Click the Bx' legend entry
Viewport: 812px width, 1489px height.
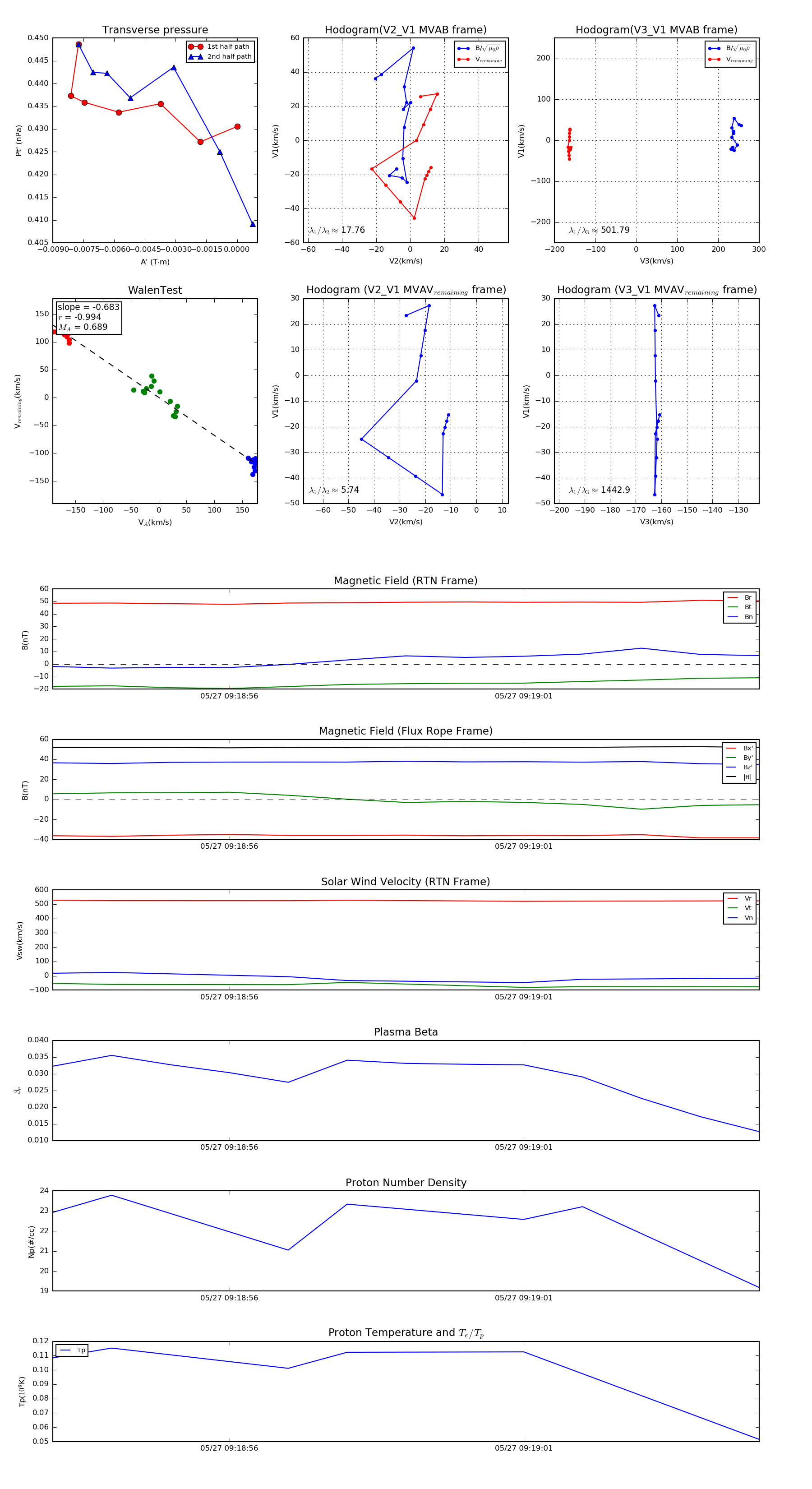pos(739,749)
